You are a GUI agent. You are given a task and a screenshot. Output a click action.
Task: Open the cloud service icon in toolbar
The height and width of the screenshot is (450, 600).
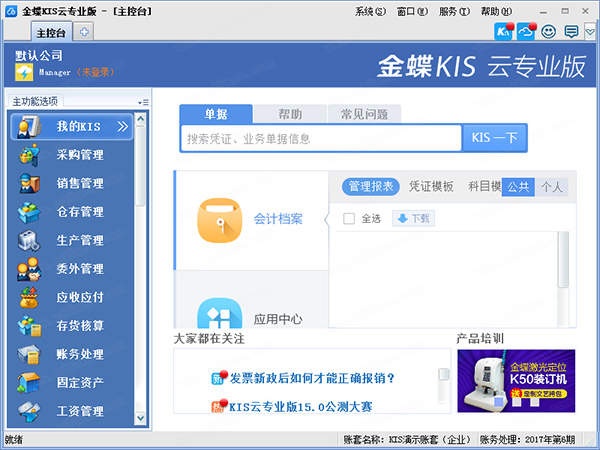coord(526,32)
